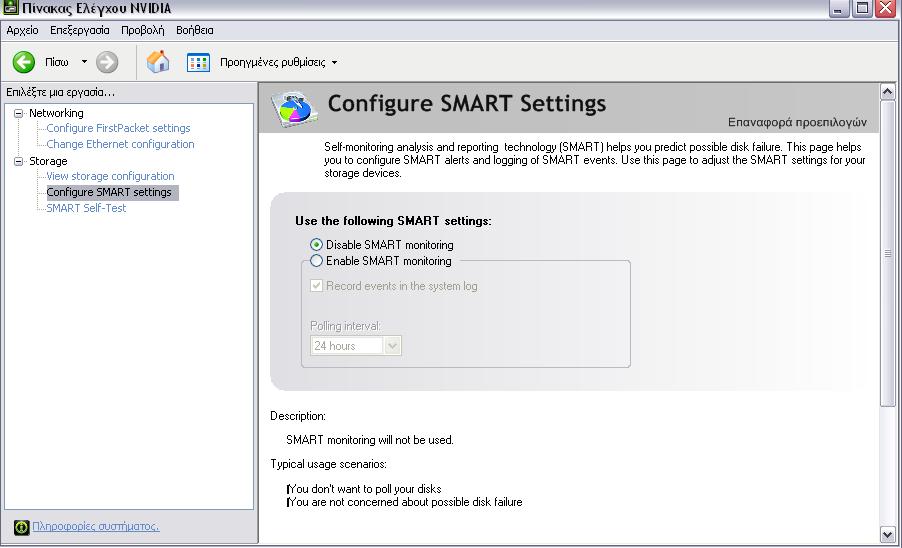
Task: Click the green Back arrow icon
Action: (x=24, y=62)
